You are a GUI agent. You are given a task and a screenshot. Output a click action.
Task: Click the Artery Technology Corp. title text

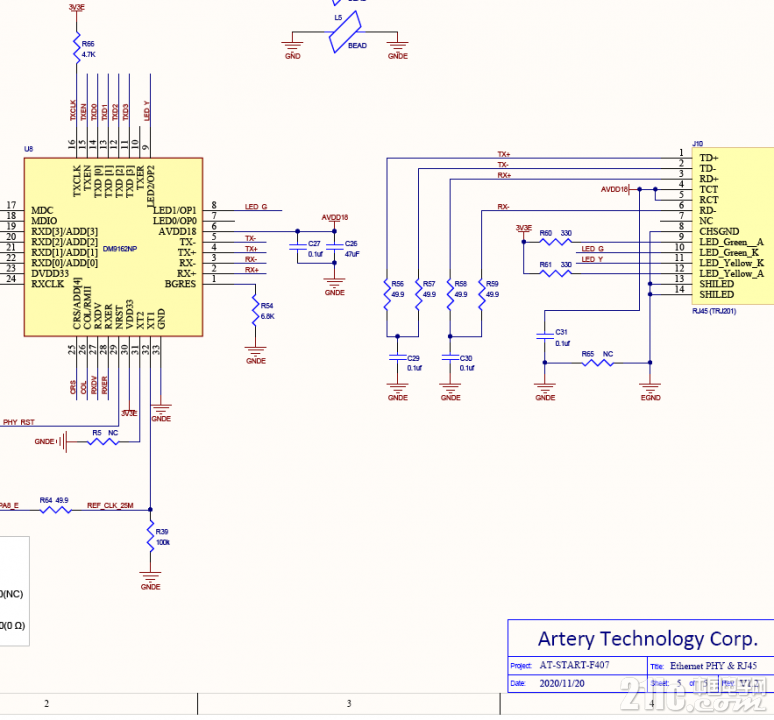(x=647, y=639)
